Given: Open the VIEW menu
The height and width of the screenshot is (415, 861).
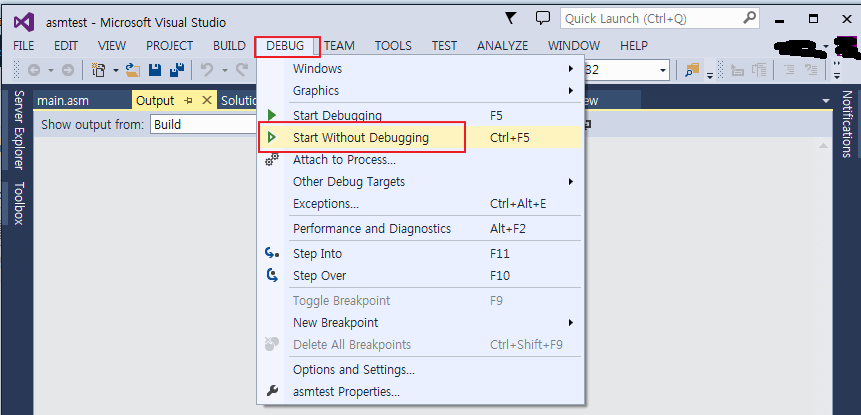Looking at the screenshot, I should coord(111,46).
